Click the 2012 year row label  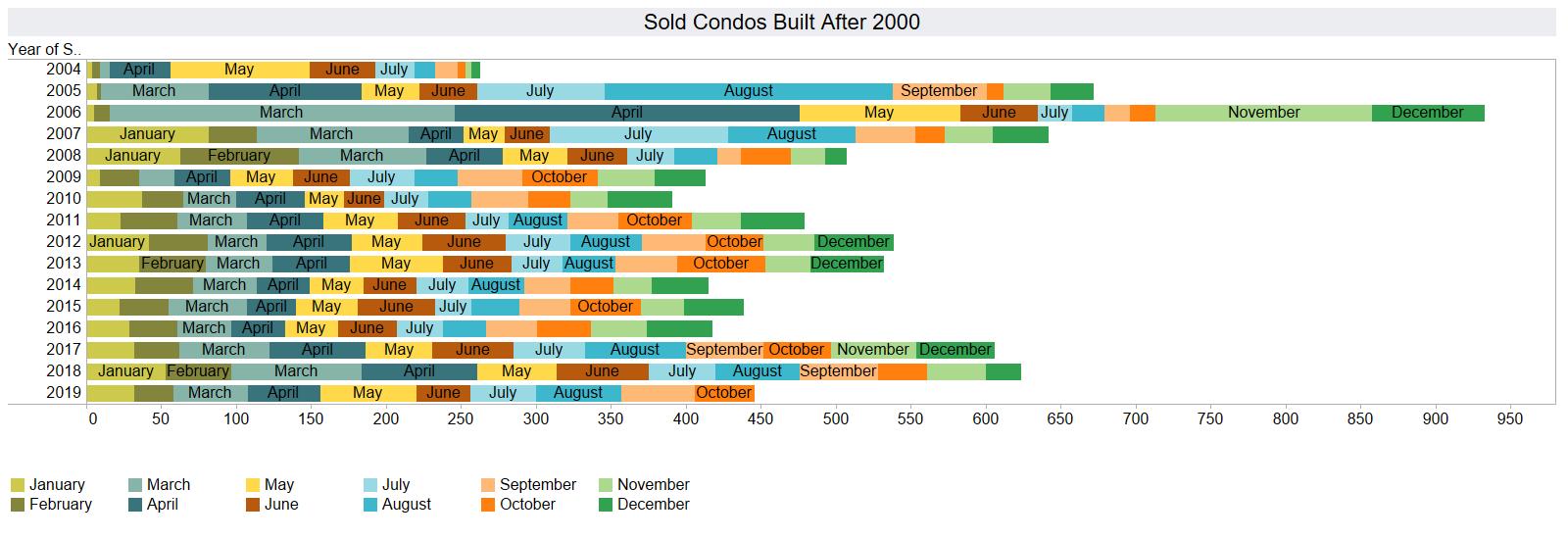pos(64,242)
